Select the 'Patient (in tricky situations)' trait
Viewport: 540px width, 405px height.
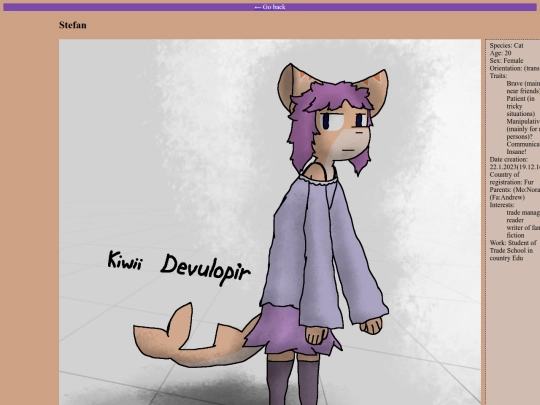click(521, 106)
